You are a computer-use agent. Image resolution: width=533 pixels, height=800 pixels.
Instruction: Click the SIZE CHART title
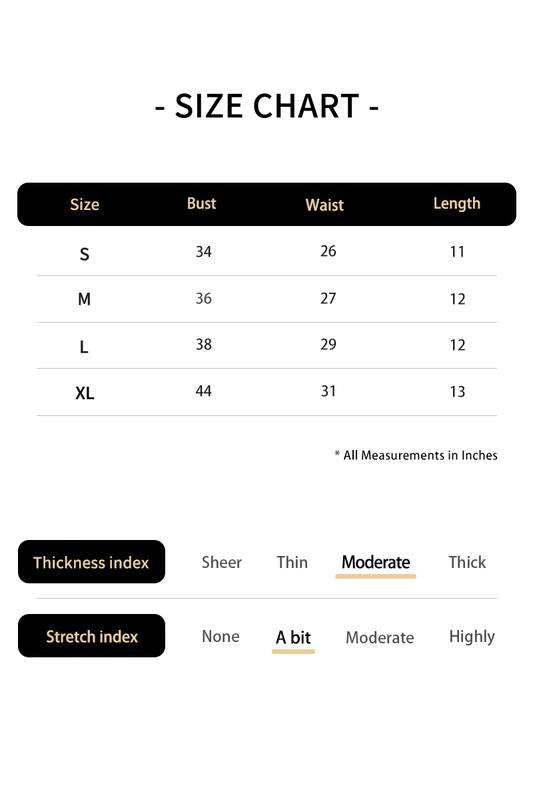[x=267, y=106]
